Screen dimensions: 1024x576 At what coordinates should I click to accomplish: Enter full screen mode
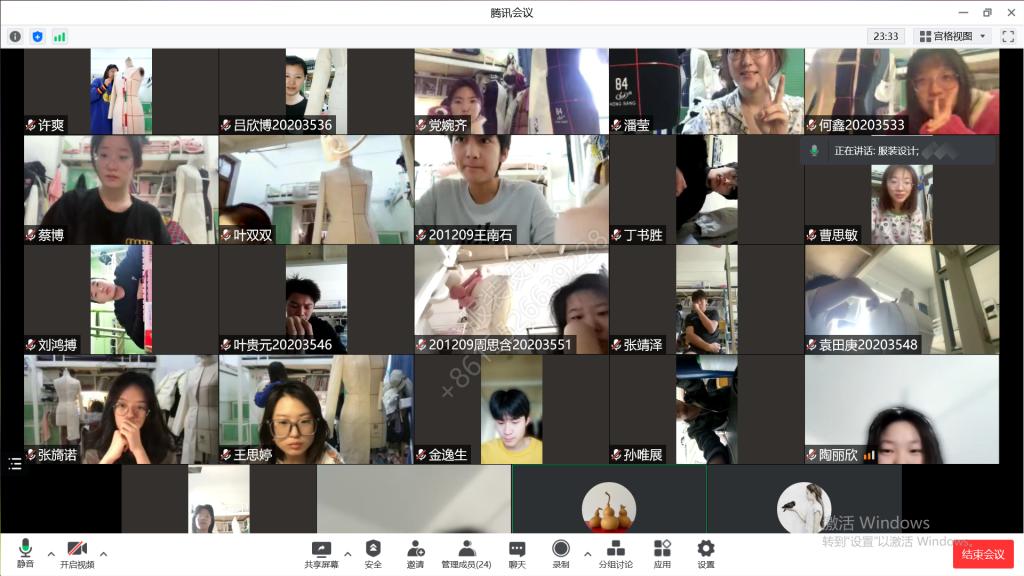tap(1008, 36)
